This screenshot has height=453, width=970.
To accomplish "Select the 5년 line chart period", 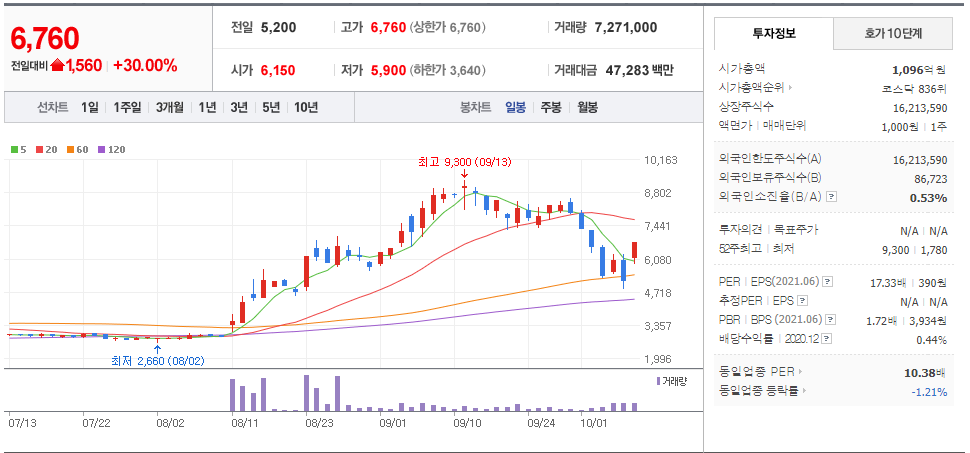I will (x=271, y=107).
